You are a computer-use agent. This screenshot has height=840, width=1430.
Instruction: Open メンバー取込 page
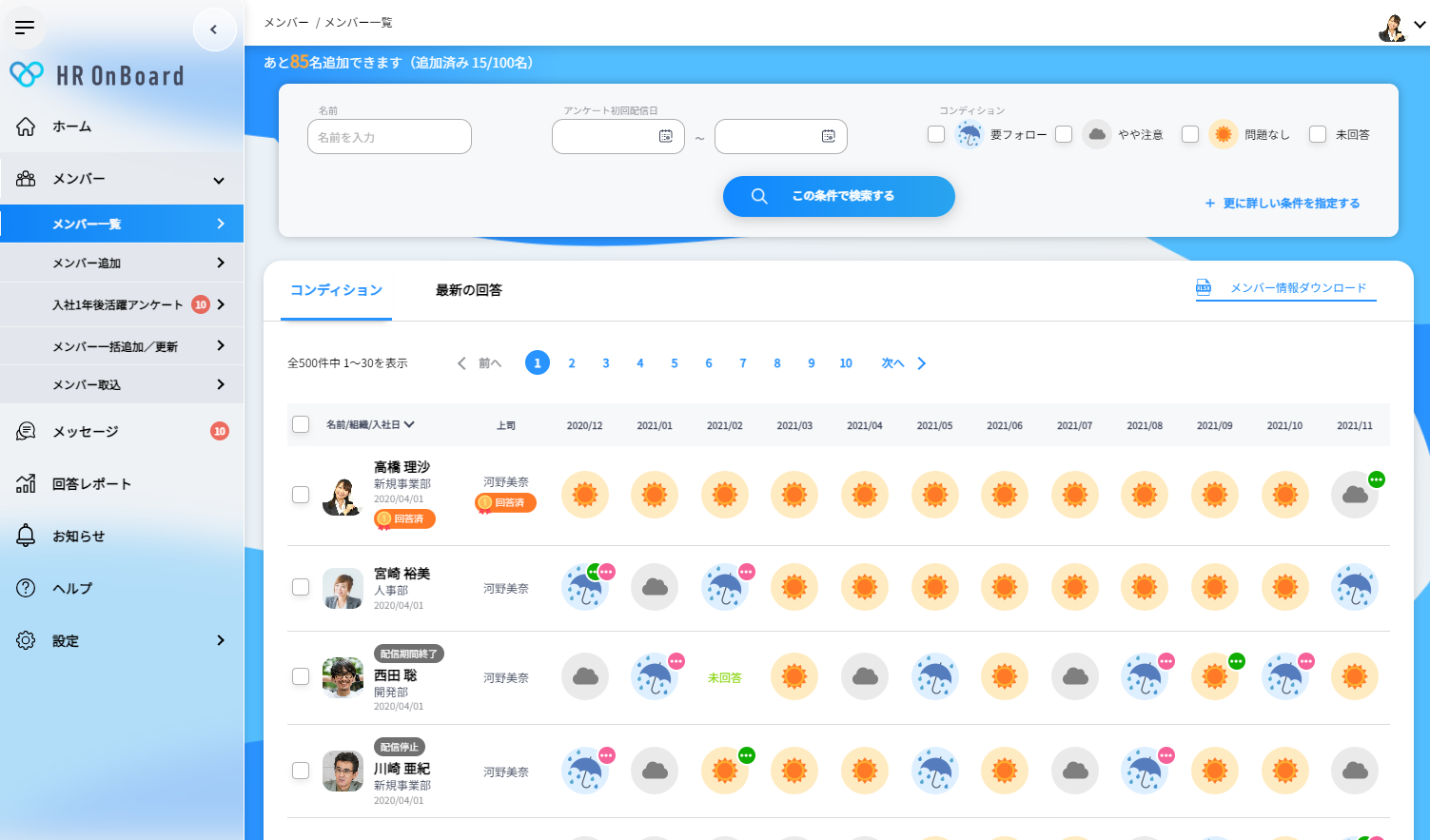click(122, 384)
